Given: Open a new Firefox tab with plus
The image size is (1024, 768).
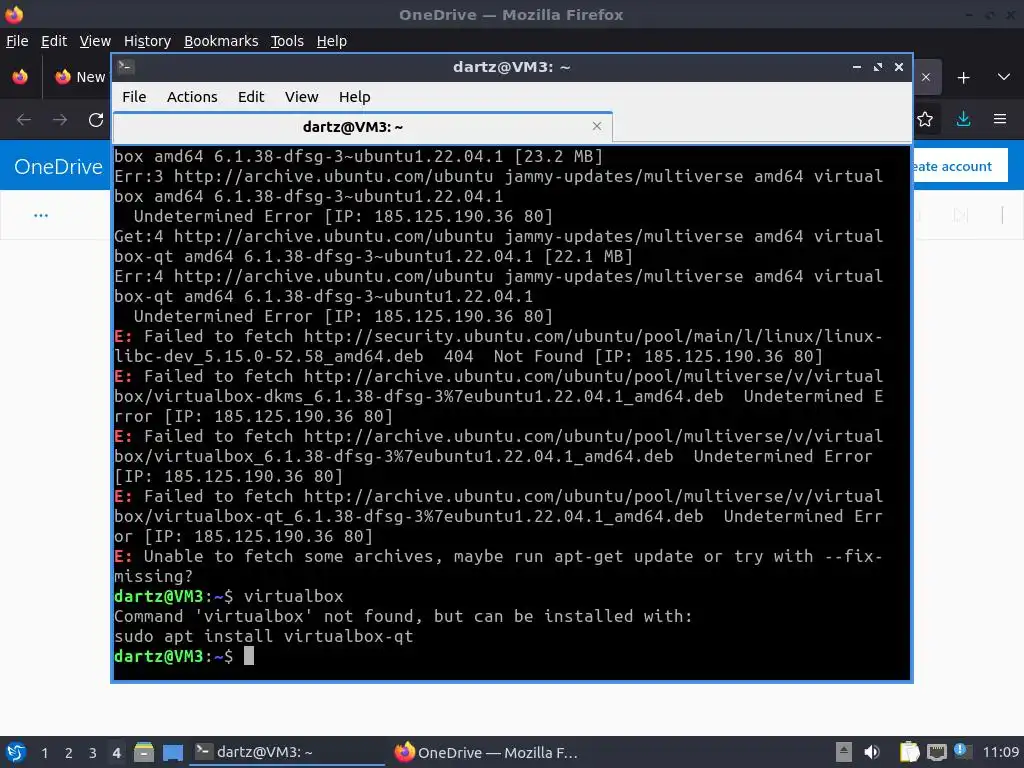Looking at the screenshot, I should tap(963, 78).
